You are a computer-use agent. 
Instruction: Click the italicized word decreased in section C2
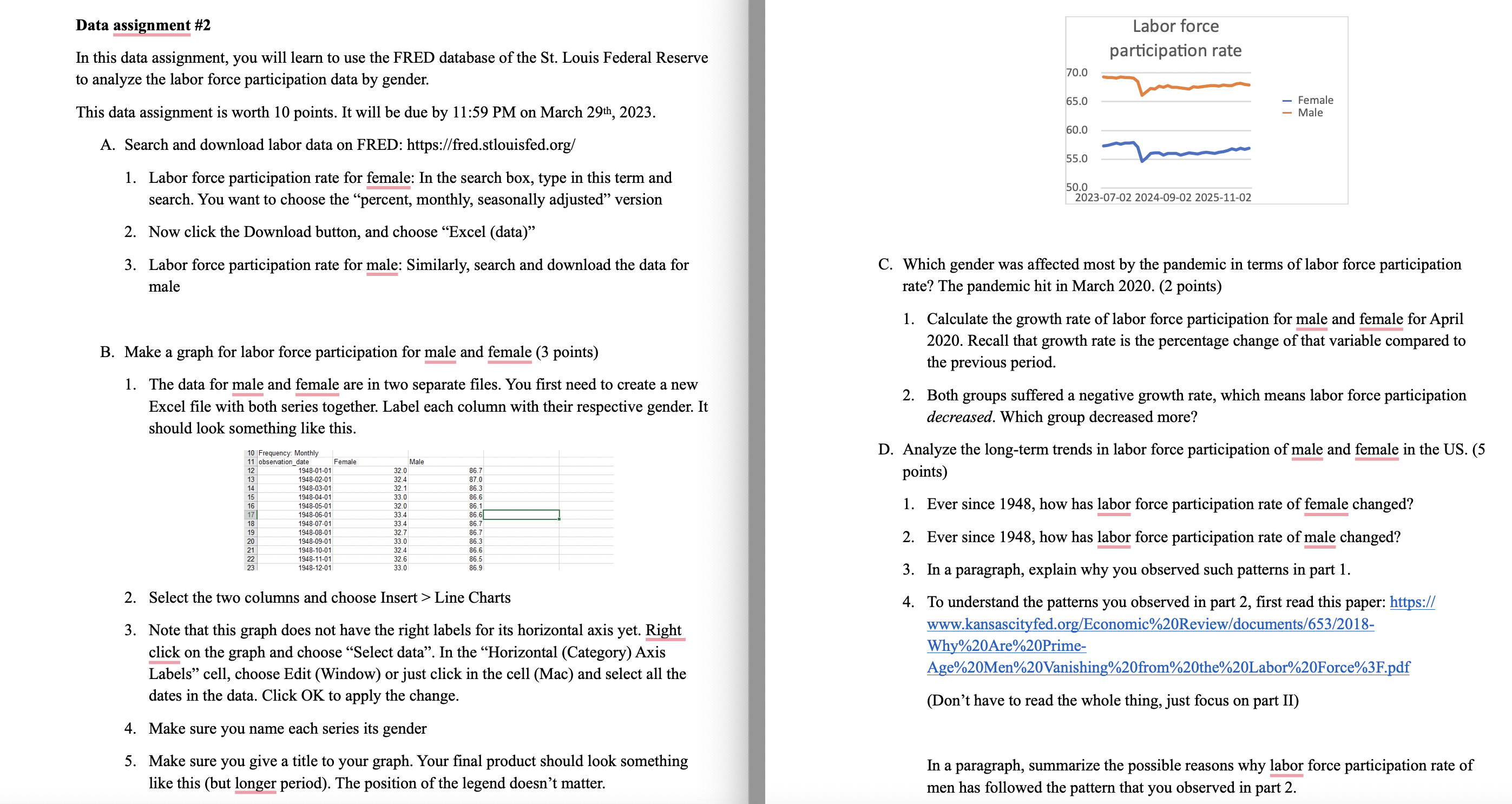[x=959, y=417]
